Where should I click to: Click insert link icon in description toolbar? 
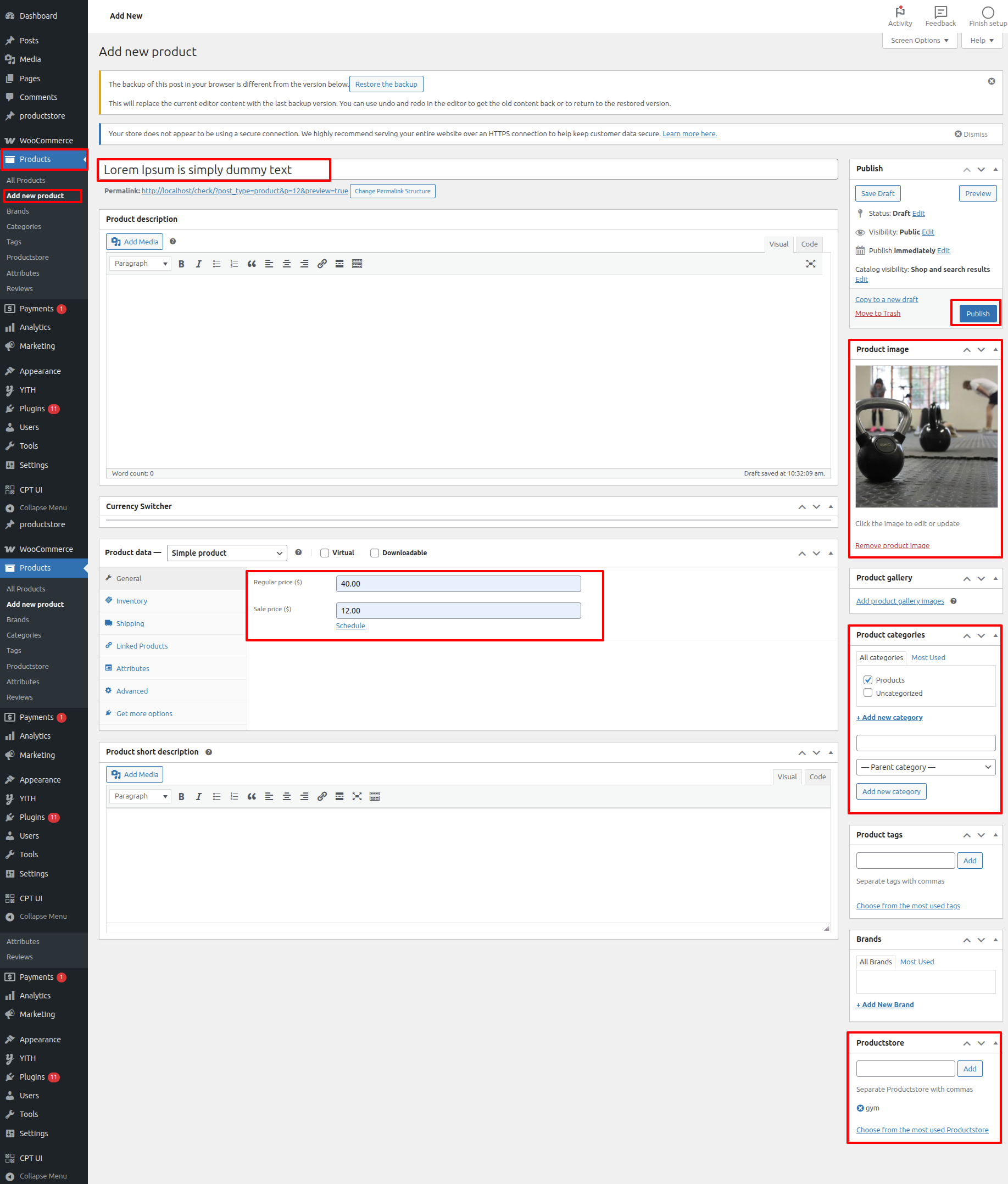pos(322,264)
